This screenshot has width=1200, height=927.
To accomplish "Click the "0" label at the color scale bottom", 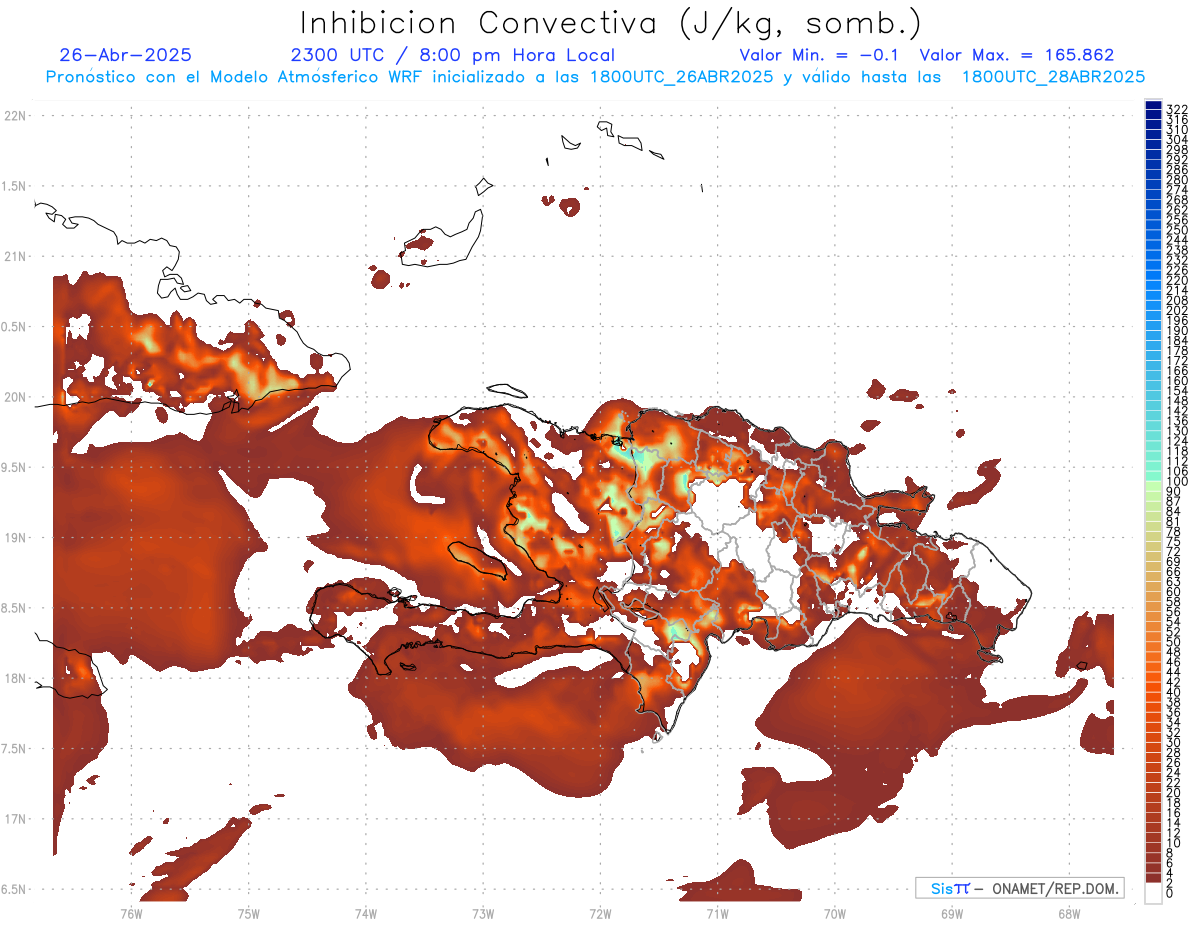I will click(x=1170, y=892).
